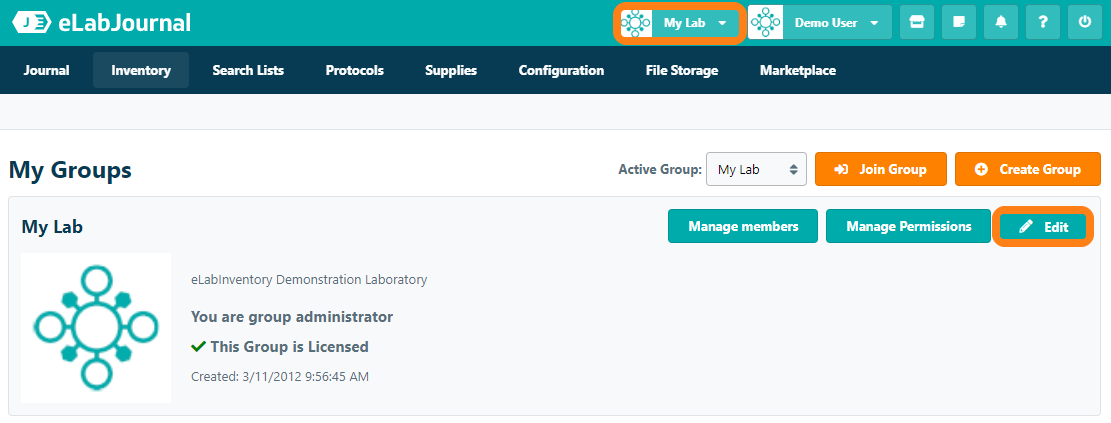Image resolution: width=1111 pixels, height=423 pixels.
Task: Open the sticky notes icon
Action: point(958,23)
